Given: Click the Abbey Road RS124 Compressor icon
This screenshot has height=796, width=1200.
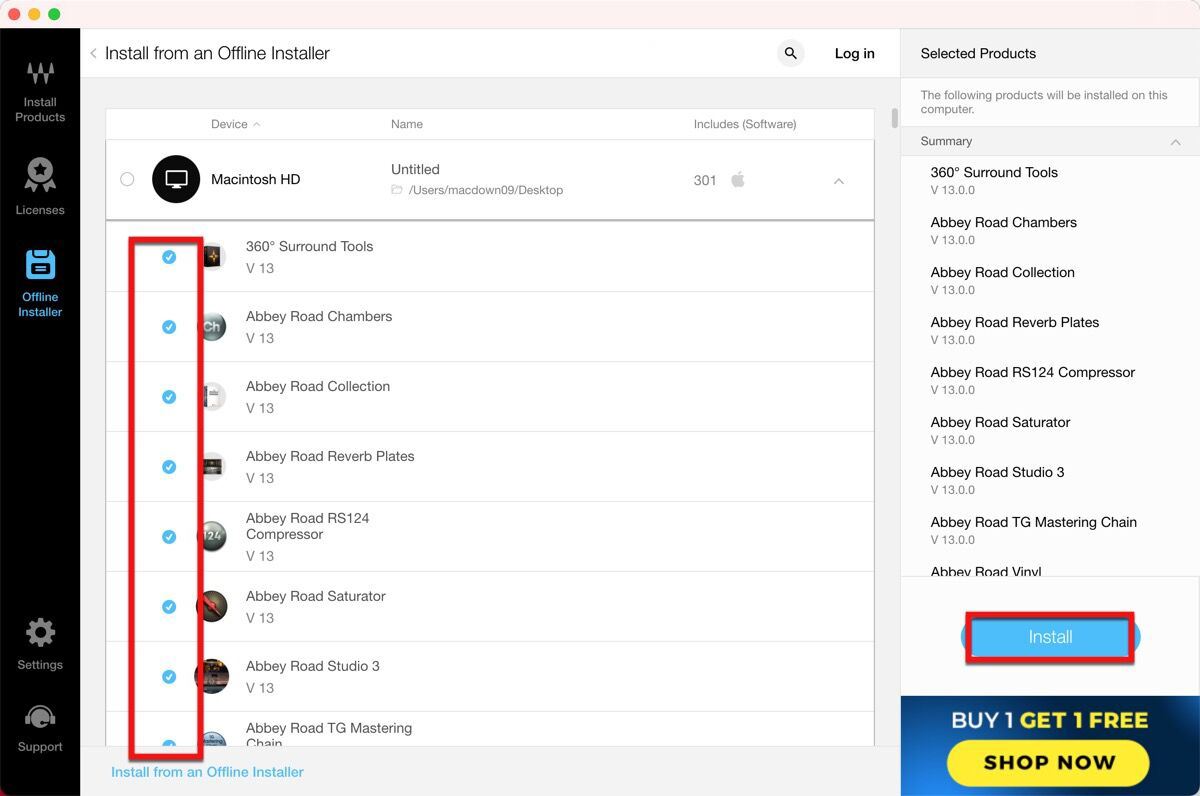Looking at the screenshot, I should pos(213,537).
